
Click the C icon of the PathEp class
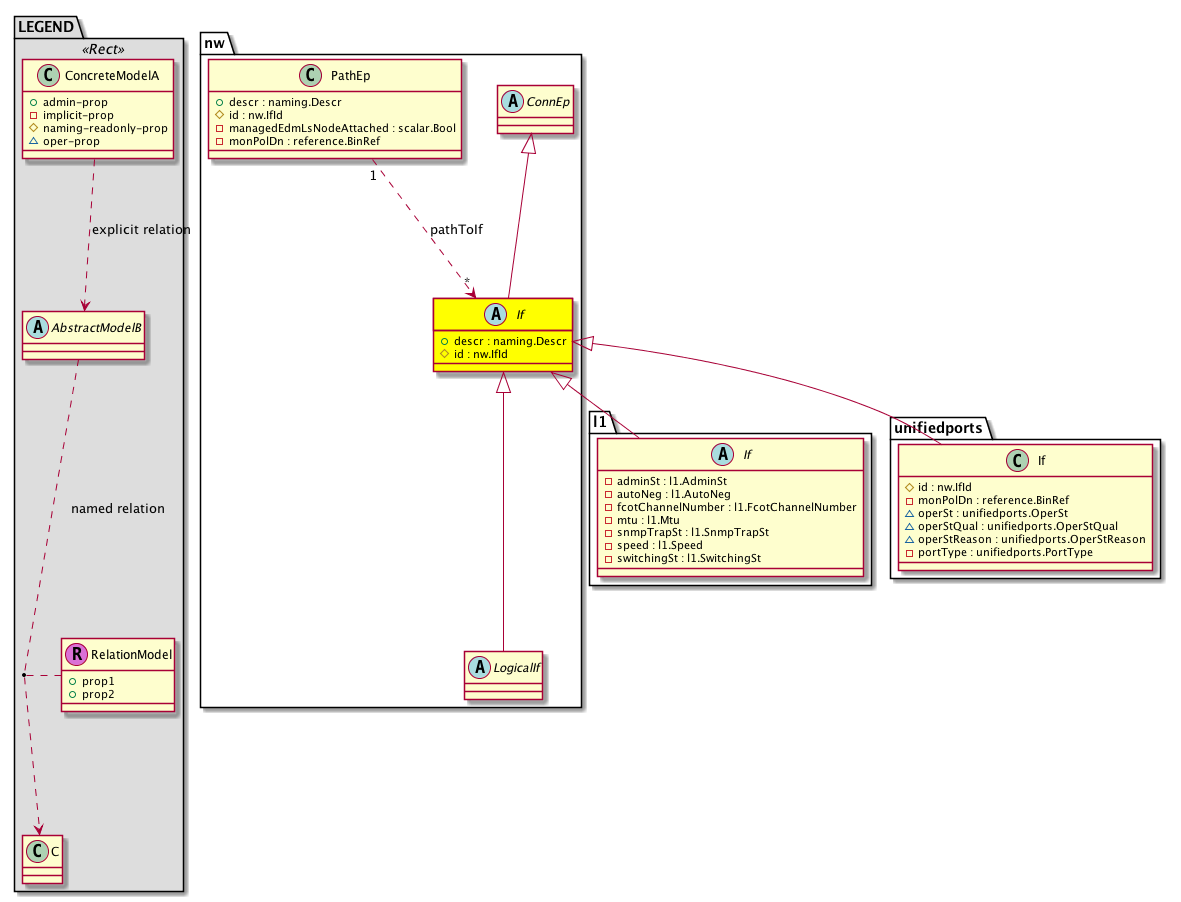coord(312,75)
